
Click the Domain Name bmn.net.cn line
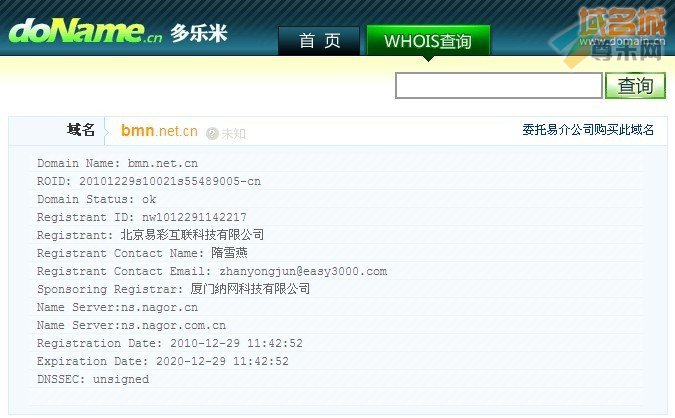click(117, 163)
